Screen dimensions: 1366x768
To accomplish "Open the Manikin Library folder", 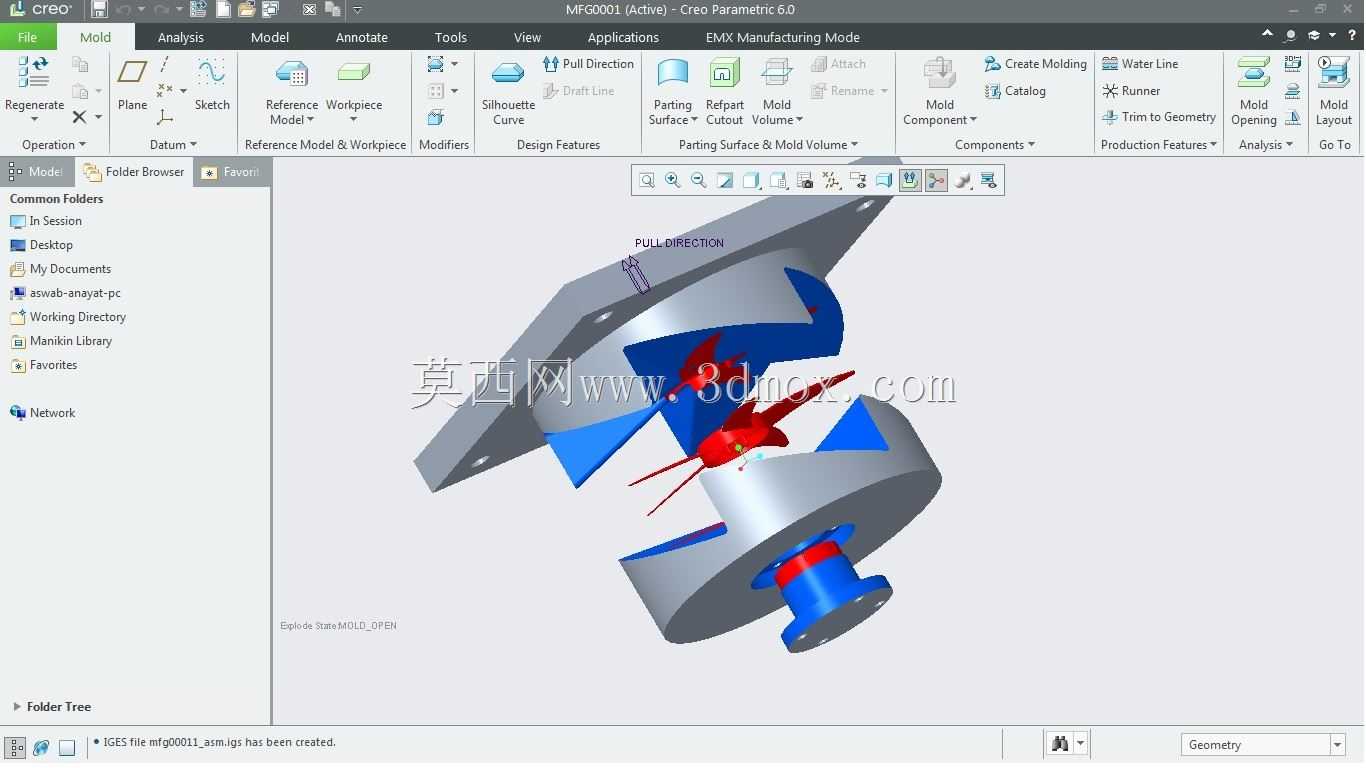I will pyautogui.click(x=61, y=341).
